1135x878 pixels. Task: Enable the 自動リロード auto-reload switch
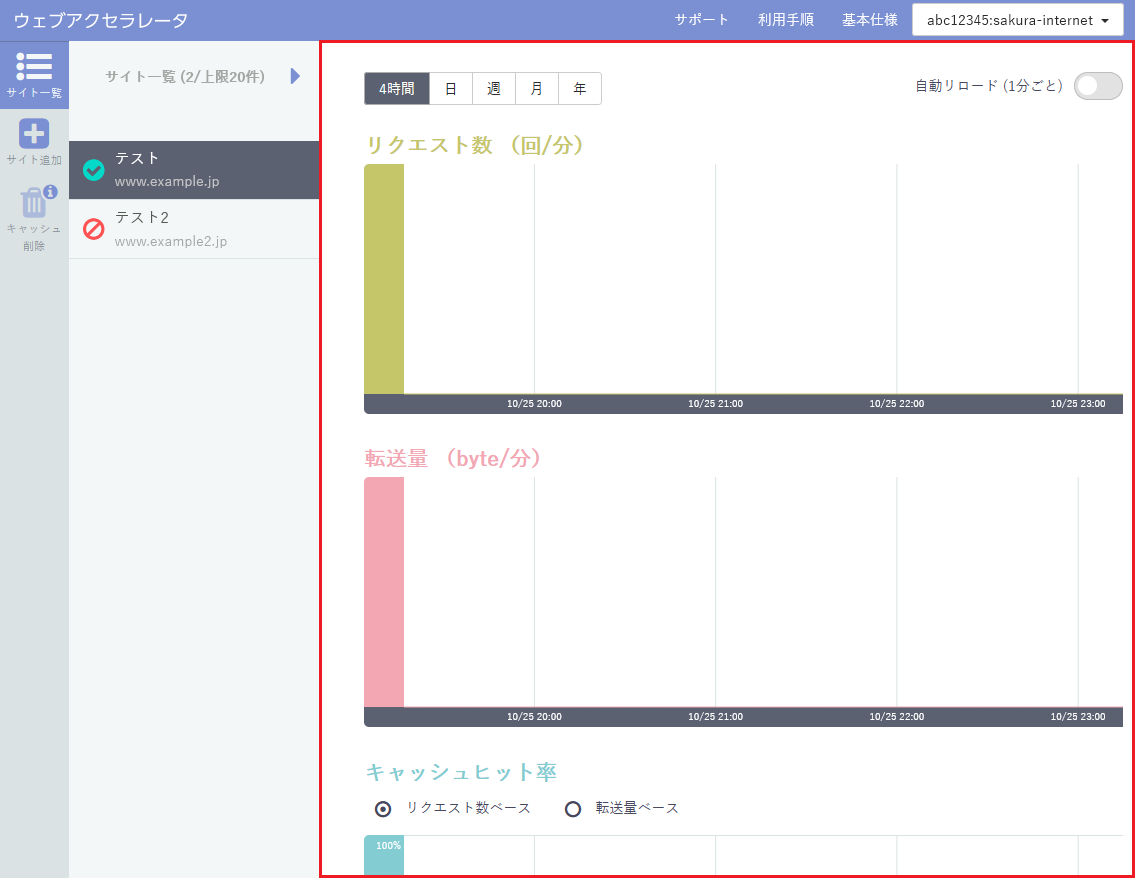pyautogui.click(x=1098, y=86)
